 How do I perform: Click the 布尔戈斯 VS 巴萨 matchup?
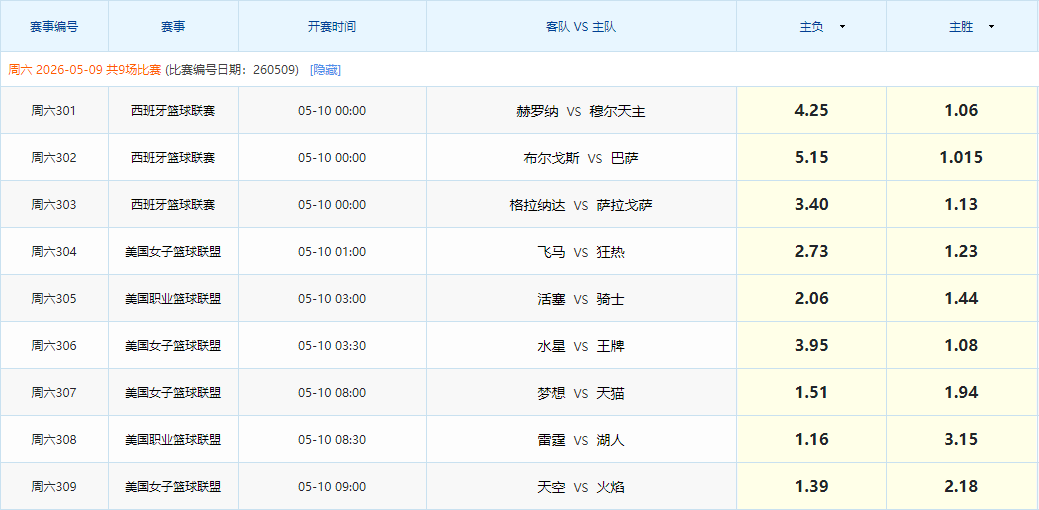coord(581,158)
